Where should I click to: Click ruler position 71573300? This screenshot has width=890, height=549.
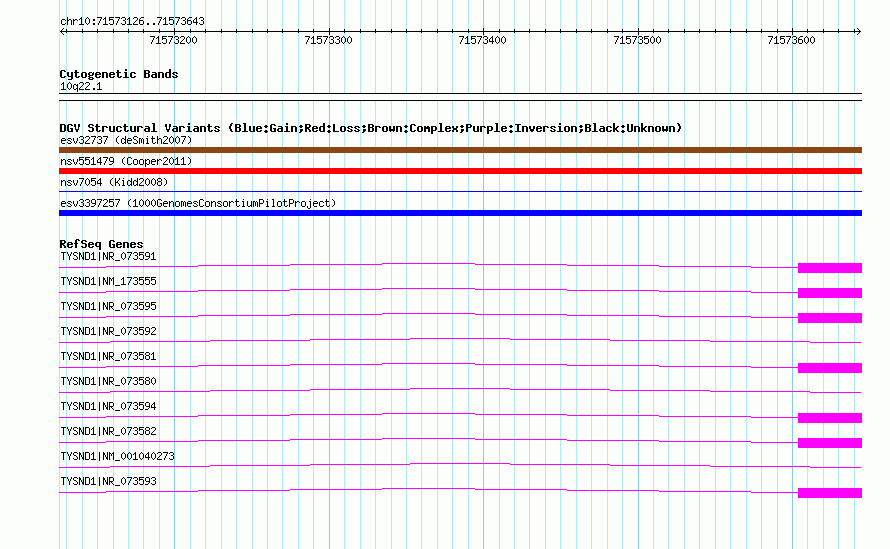pos(328,40)
